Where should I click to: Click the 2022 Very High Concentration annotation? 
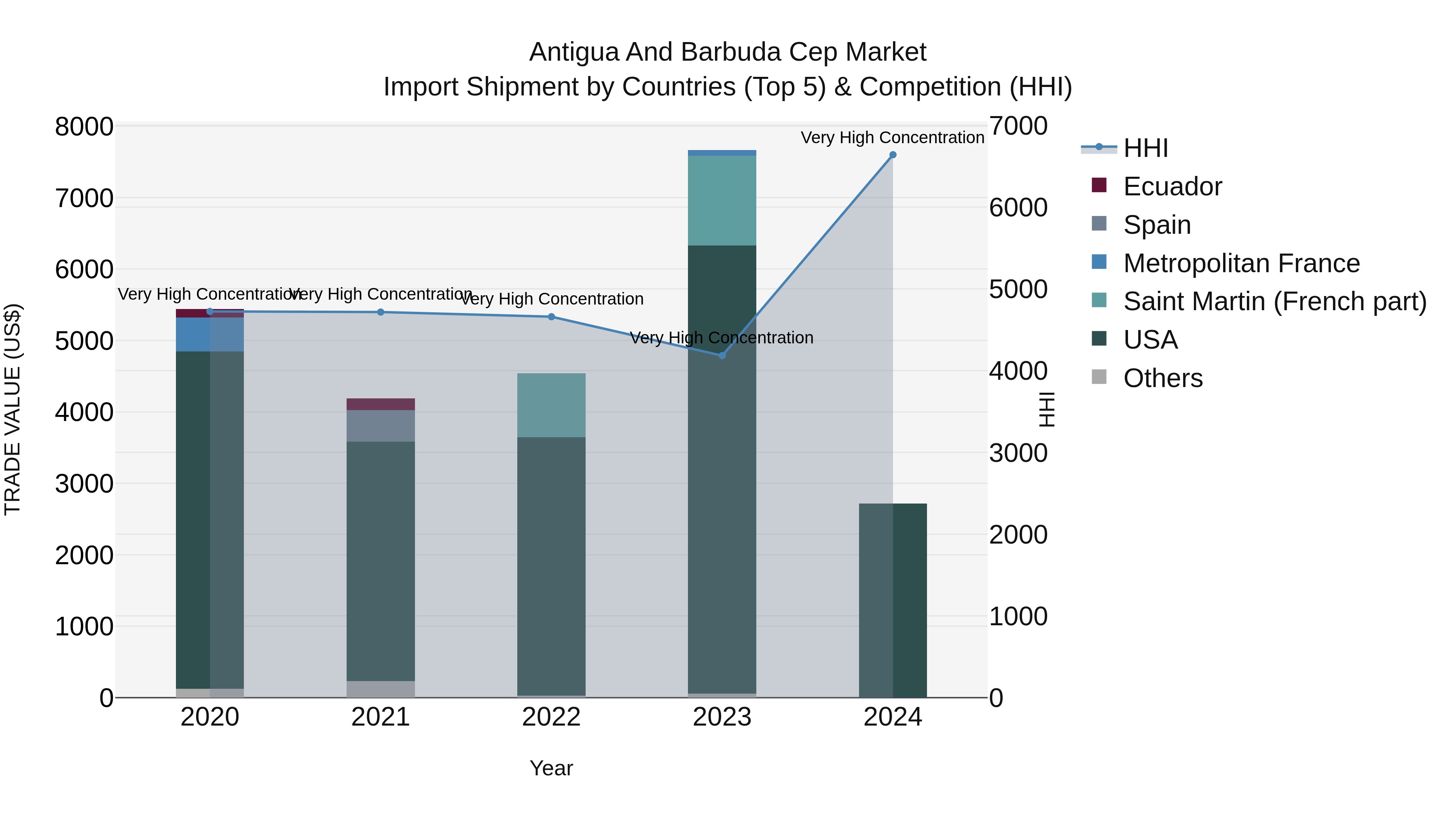[552, 298]
